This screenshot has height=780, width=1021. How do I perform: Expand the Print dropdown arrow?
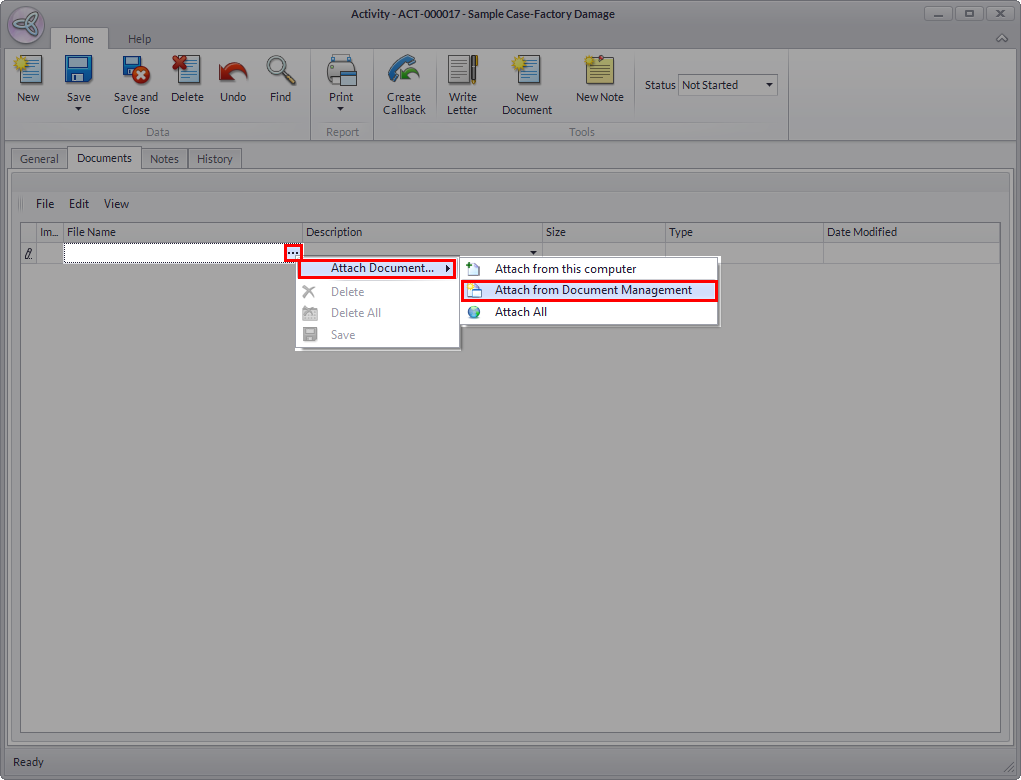coord(341,109)
